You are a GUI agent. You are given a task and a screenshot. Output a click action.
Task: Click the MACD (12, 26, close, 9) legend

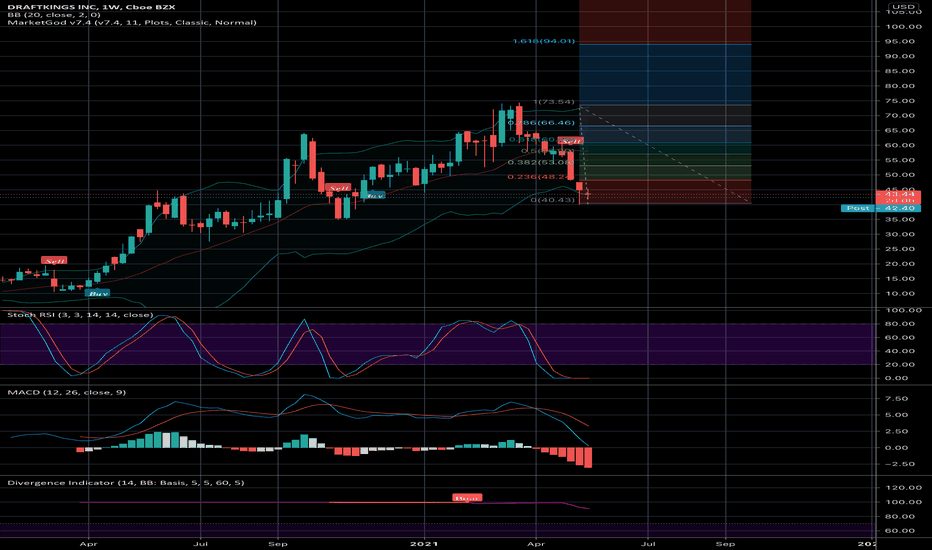pyautogui.click(x=67, y=392)
